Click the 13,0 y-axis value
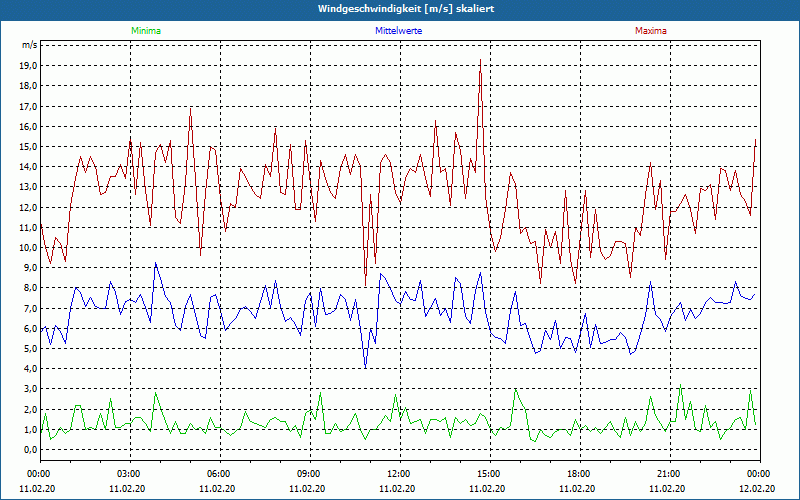Image resolution: width=800 pixels, height=500 pixels. coord(29,187)
